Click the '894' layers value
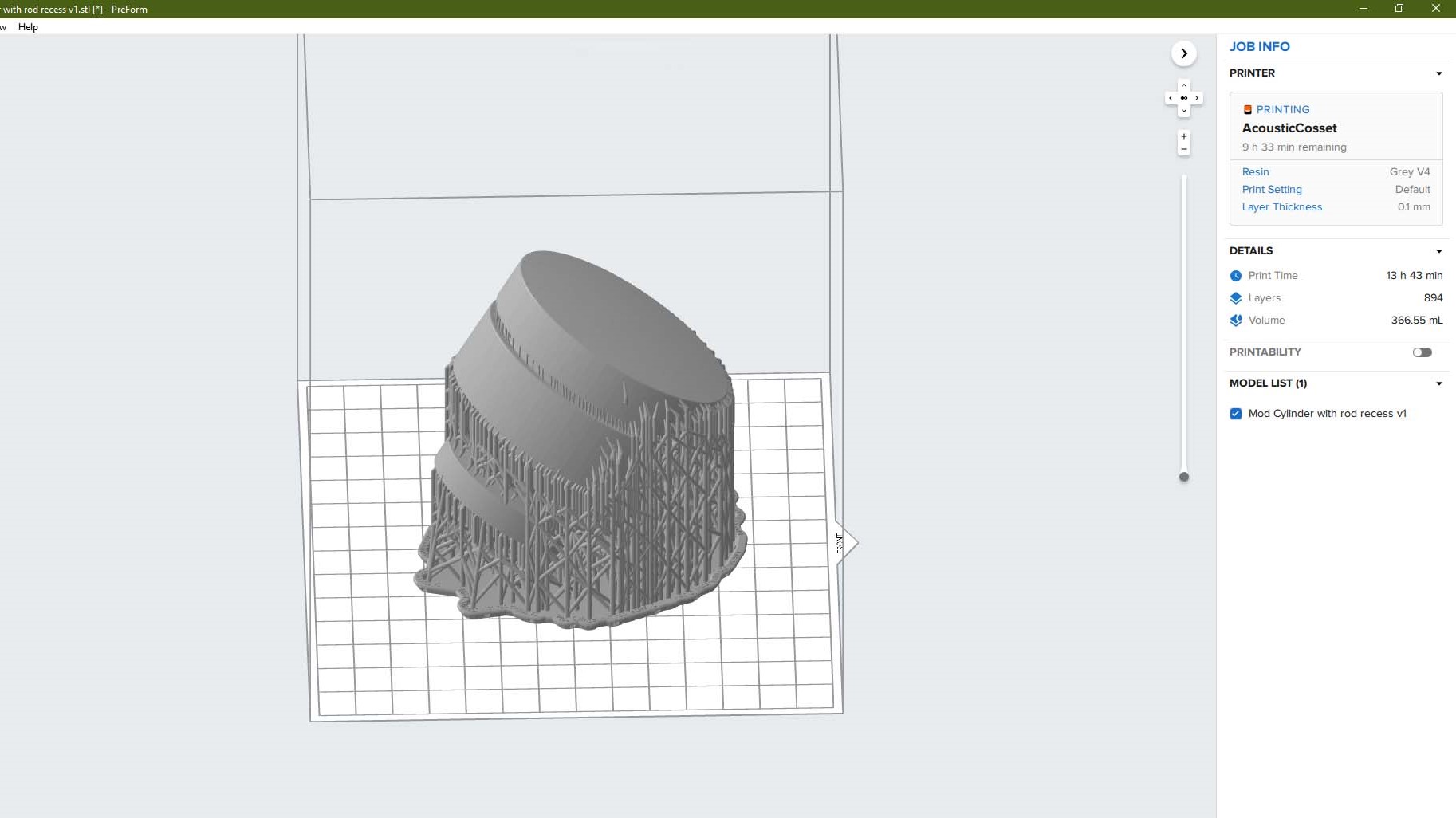Image resolution: width=1456 pixels, height=818 pixels. pos(1433,297)
